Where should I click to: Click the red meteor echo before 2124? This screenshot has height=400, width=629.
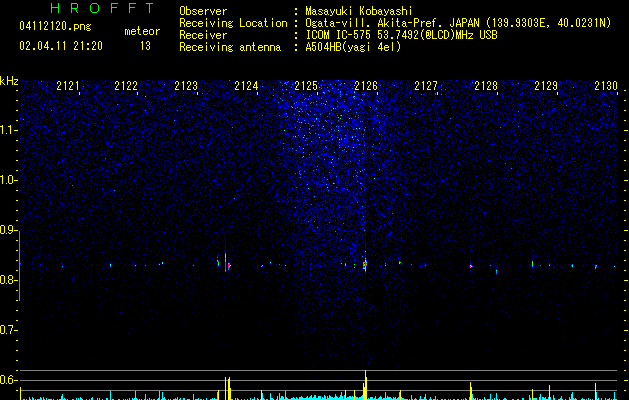click(x=226, y=265)
